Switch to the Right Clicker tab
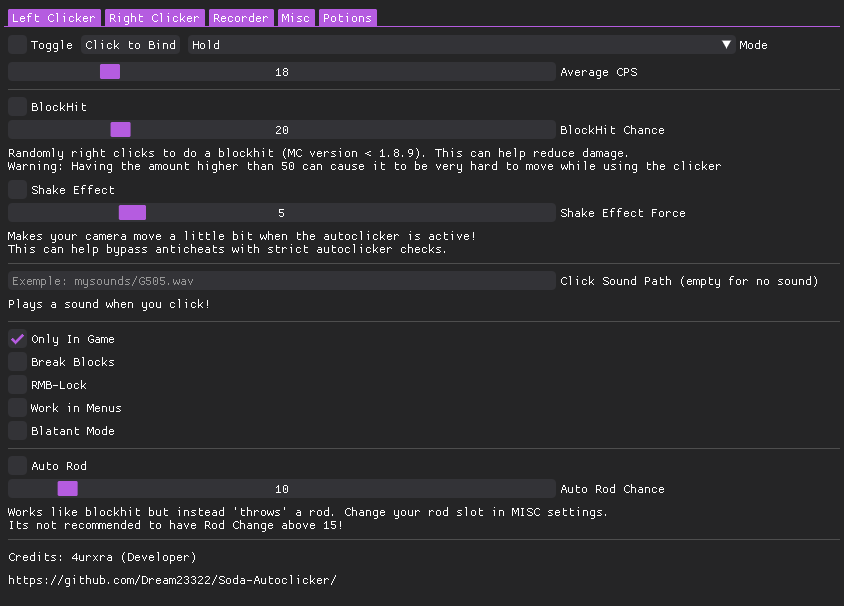The height and width of the screenshot is (606, 844). 154,18
